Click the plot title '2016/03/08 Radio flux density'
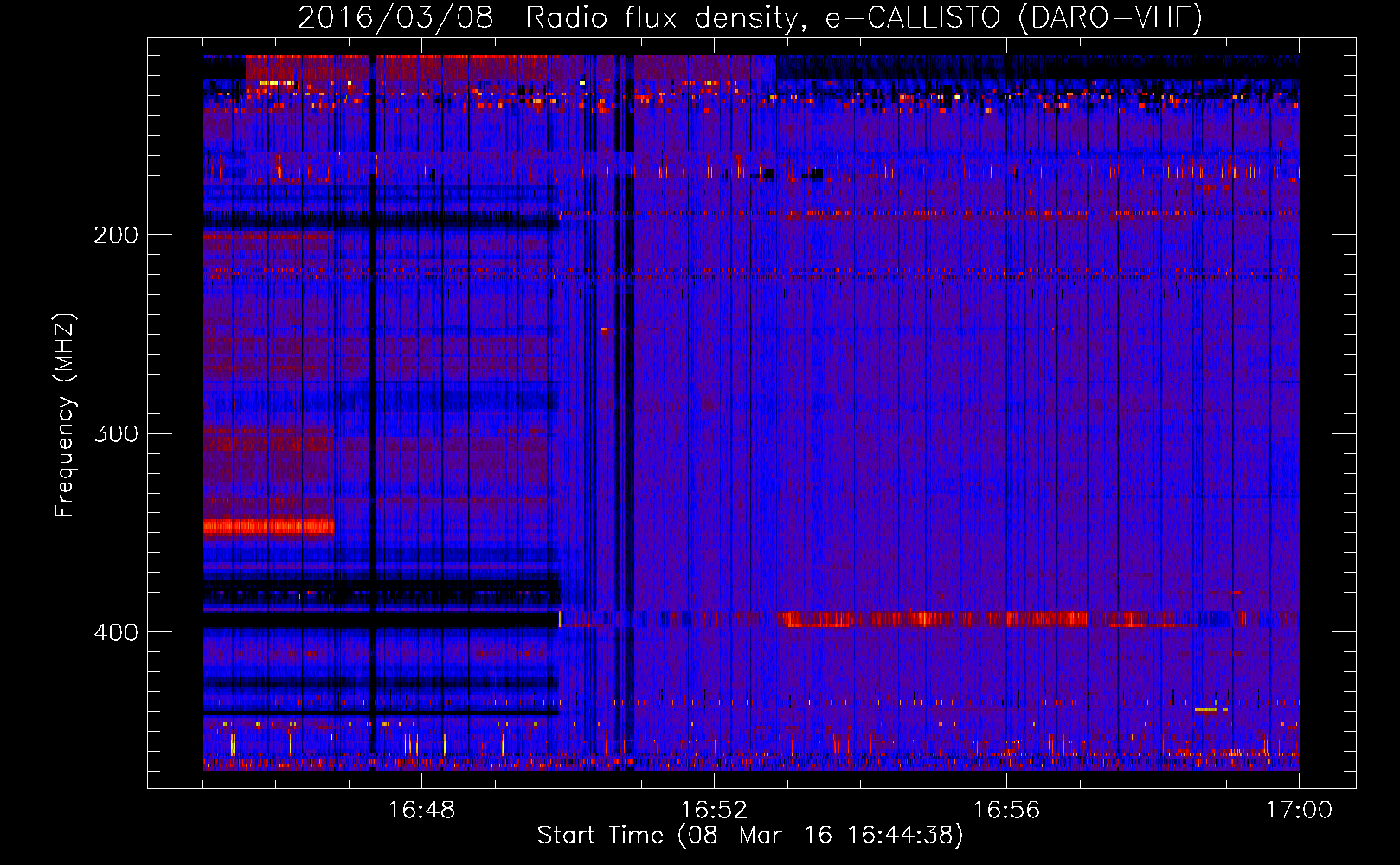Image resolution: width=1400 pixels, height=865 pixels. click(750, 17)
